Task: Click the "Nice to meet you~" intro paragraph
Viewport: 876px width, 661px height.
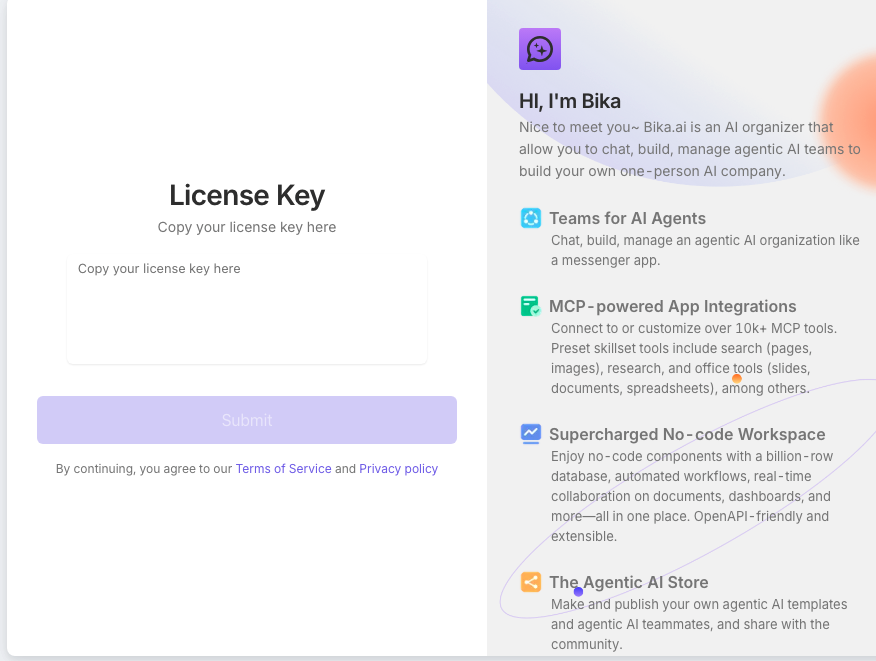Action: 689,149
